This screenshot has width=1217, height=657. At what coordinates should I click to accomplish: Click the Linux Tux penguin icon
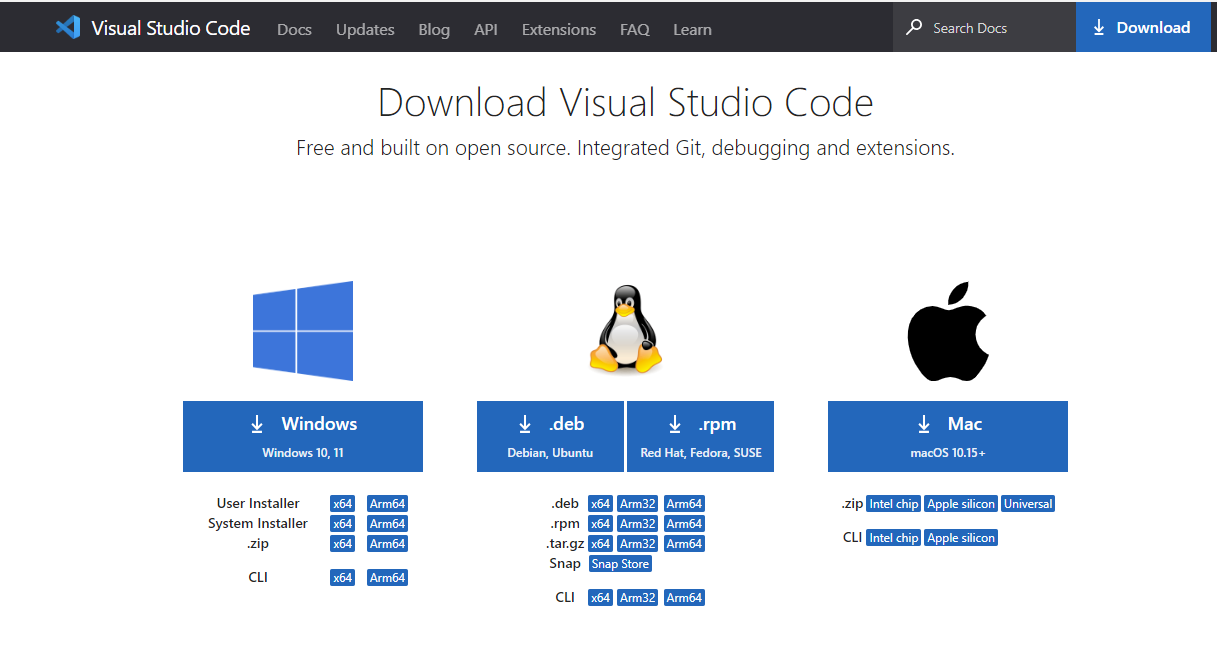(x=624, y=330)
